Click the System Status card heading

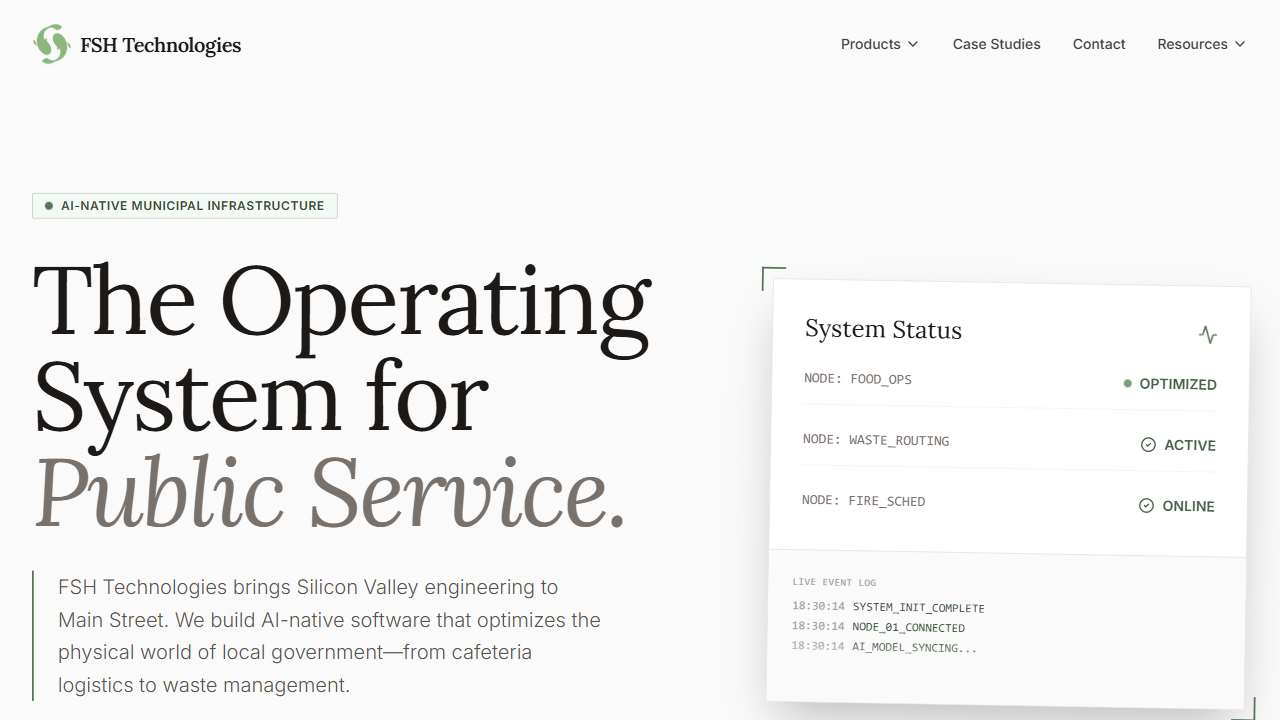tap(883, 330)
